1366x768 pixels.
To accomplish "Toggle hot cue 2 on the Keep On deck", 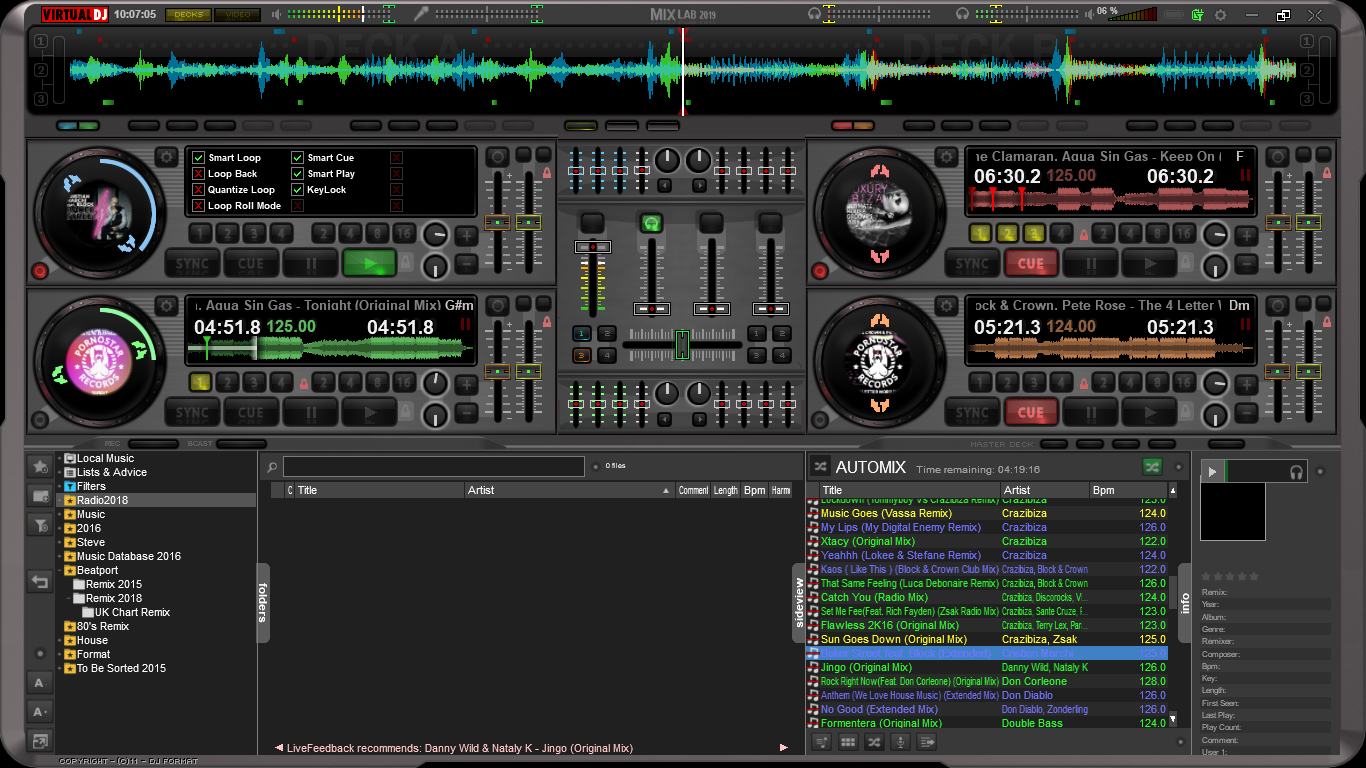I will click(x=1008, y=234).
